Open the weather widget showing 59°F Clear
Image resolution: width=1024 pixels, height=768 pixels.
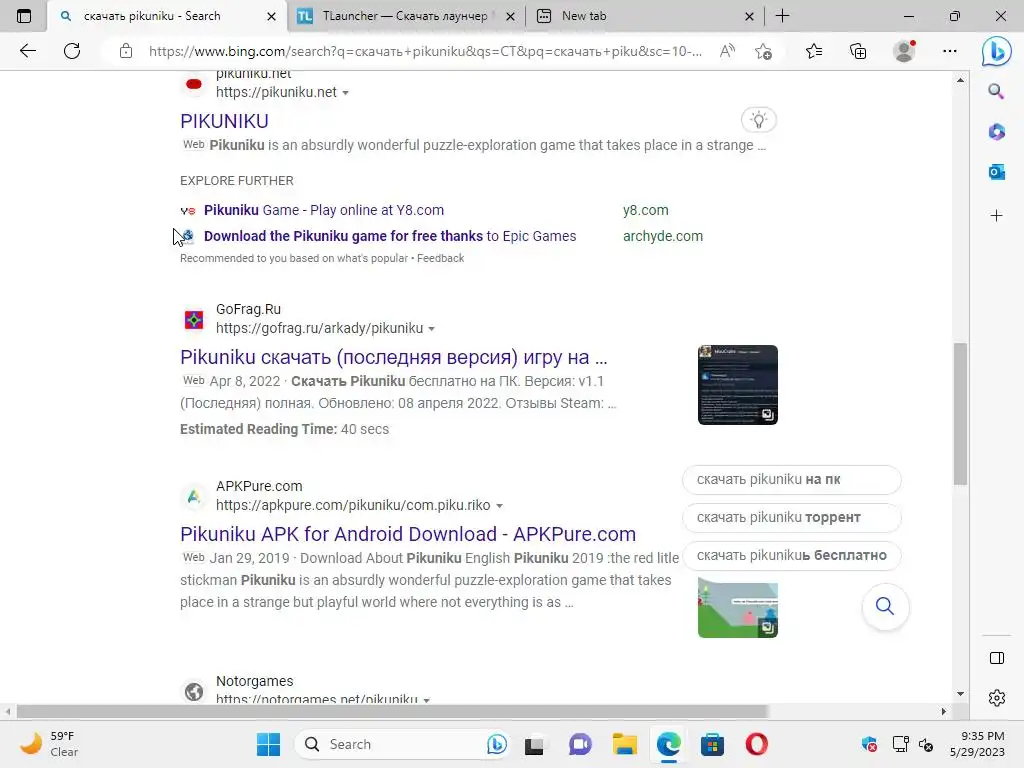point(50,744)
